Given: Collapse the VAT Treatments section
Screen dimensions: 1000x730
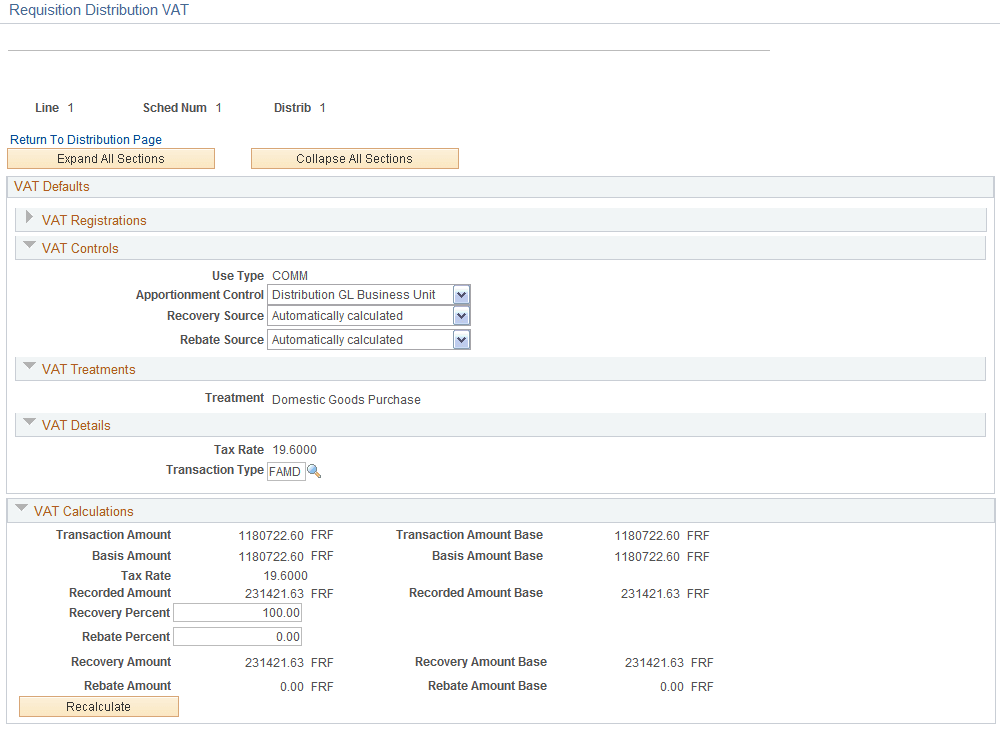Looking at the screenshot, I should coord(29,366).
